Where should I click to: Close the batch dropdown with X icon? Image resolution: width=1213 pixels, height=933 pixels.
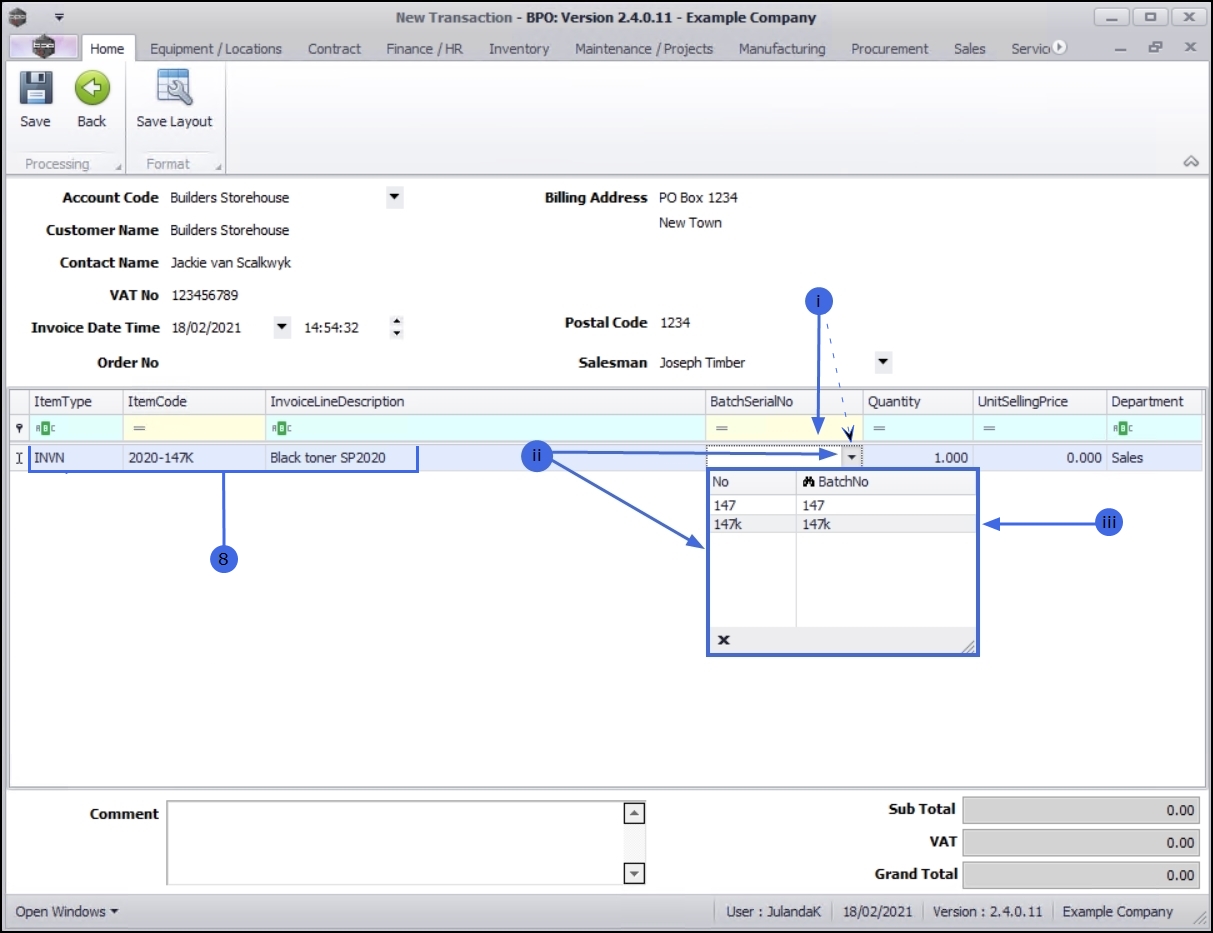coord(723,640)
